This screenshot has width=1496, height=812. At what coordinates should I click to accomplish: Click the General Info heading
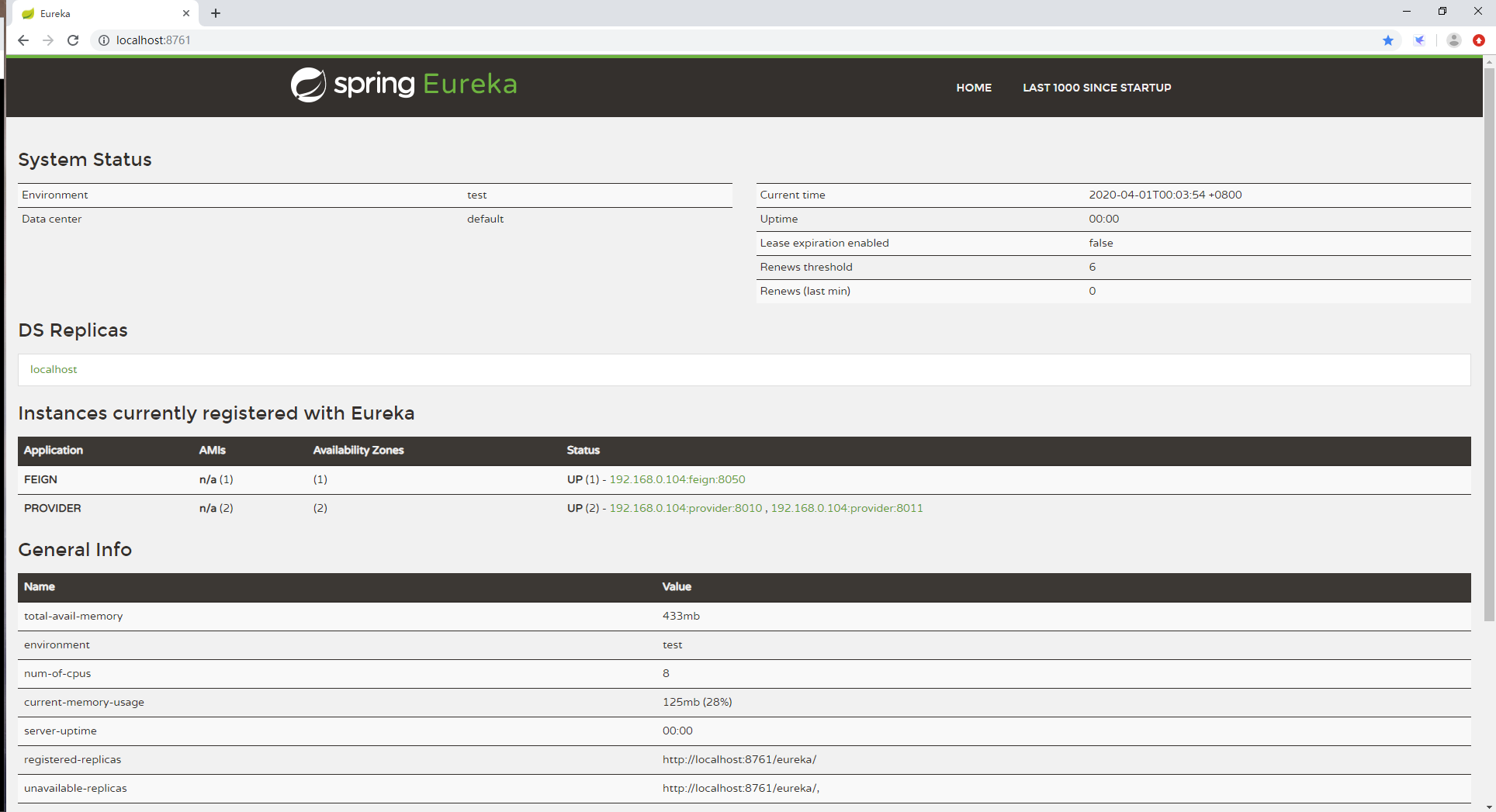point(75,550)
